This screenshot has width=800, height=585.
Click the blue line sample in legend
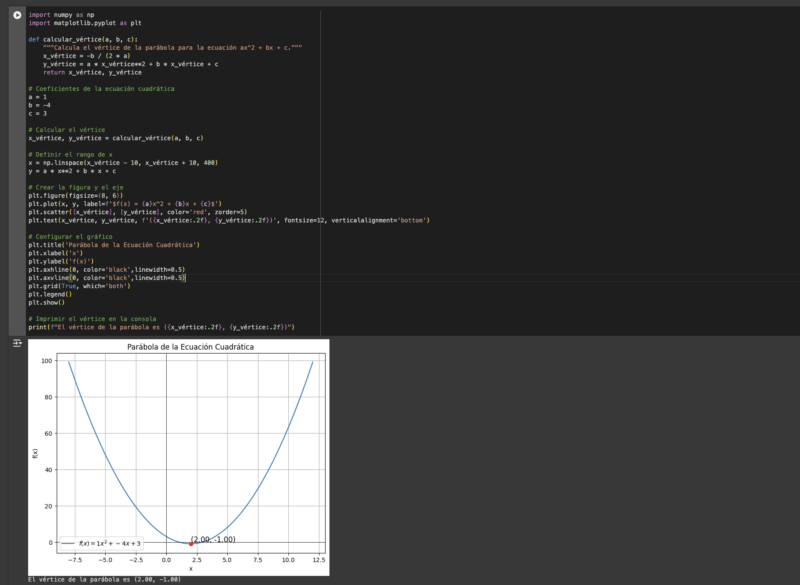point(69,543)
